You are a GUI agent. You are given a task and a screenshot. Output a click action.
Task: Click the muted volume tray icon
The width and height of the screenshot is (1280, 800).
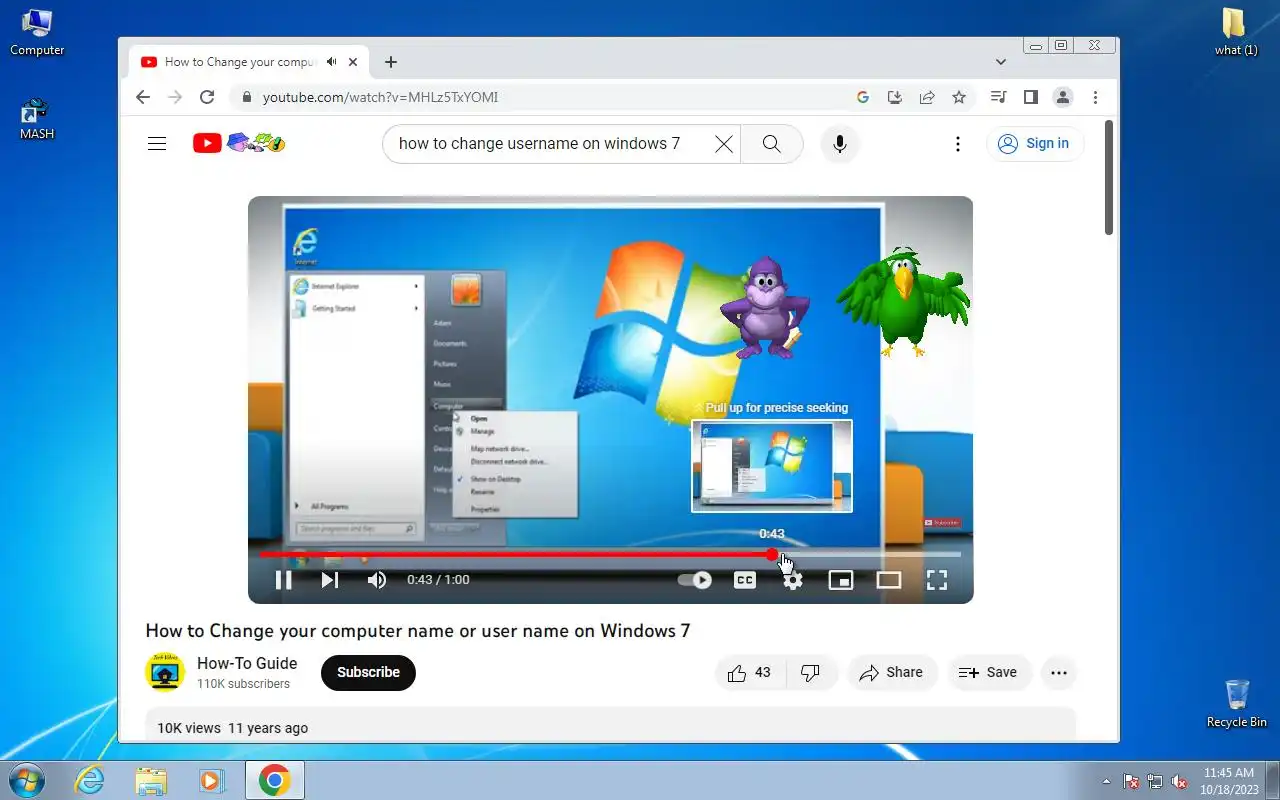(1179, 781)
